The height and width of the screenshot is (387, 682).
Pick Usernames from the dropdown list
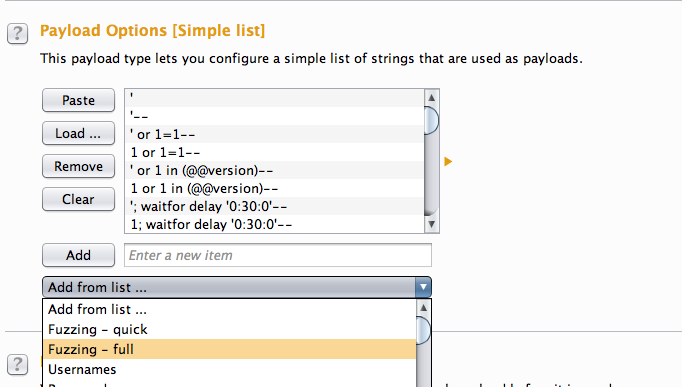(x=229, y=369)
